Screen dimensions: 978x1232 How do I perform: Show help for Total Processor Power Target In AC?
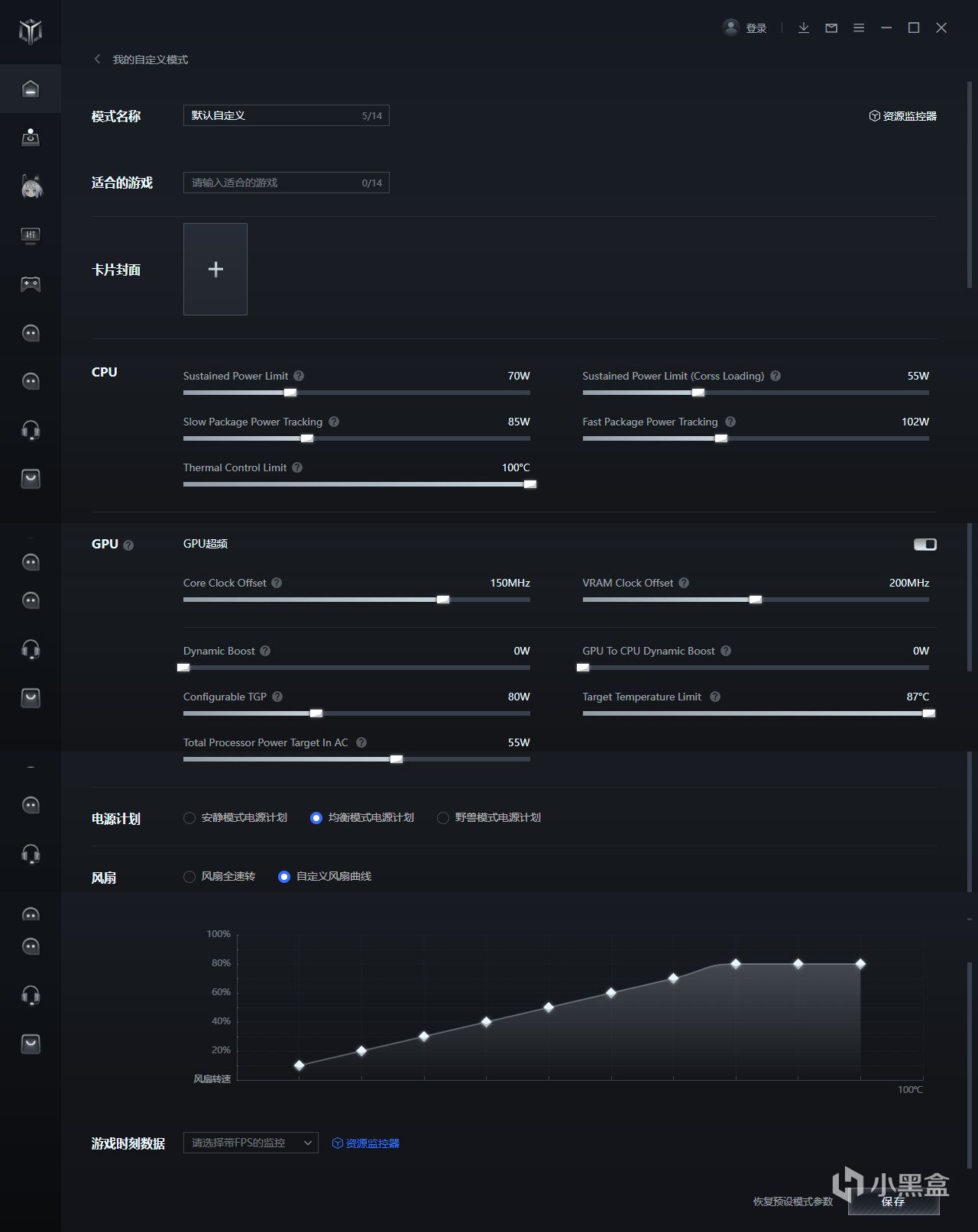tap(361, 742)
